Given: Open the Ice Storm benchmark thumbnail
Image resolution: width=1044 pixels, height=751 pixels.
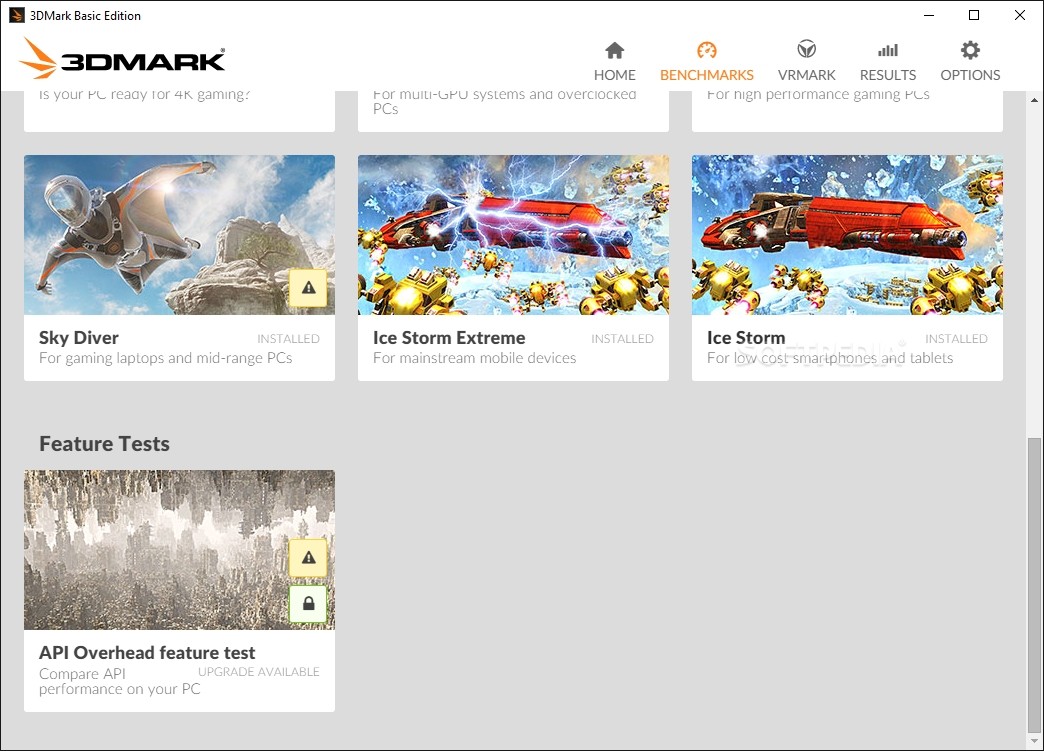Looking at the screenshot, I should point(847,235).
